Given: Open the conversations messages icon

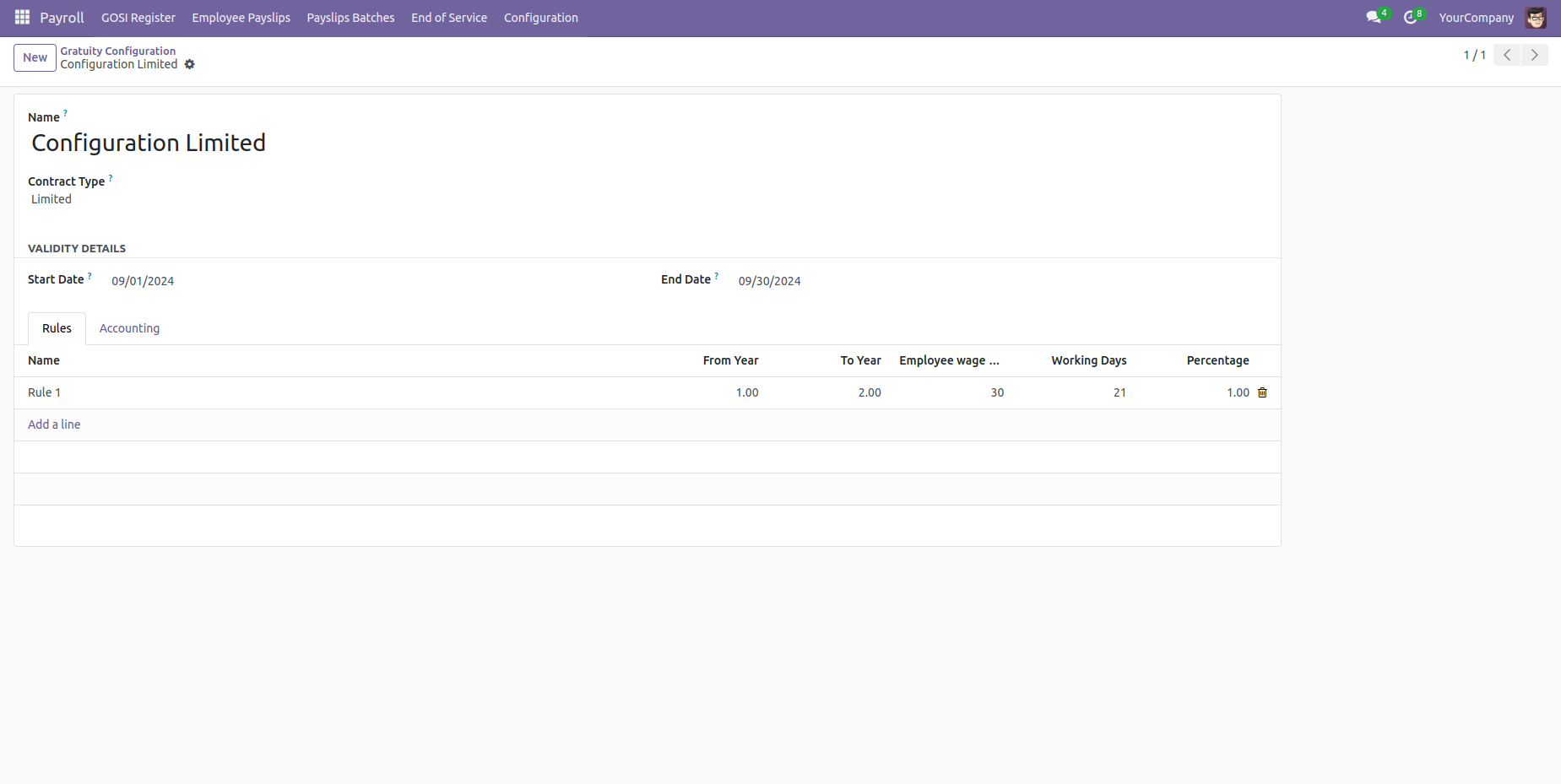Looking at the screenshot, I should 1374,18.
